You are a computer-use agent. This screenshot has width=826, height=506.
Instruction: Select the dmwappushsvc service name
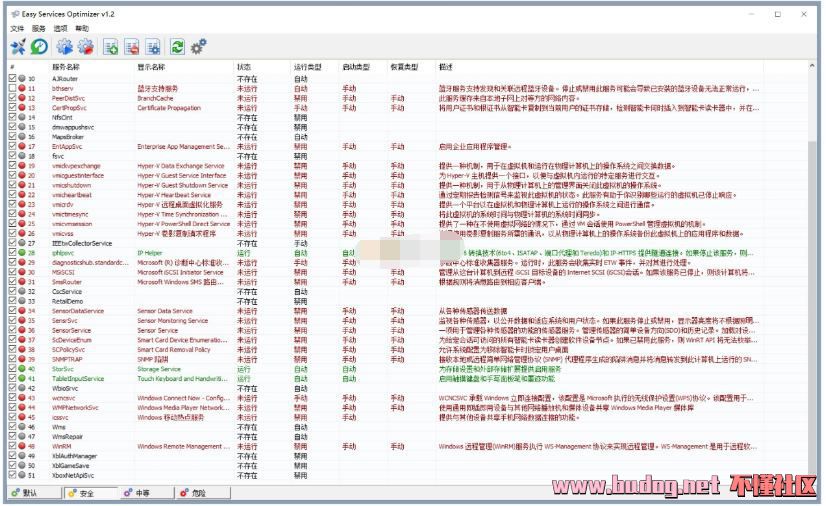coord(73,127)
